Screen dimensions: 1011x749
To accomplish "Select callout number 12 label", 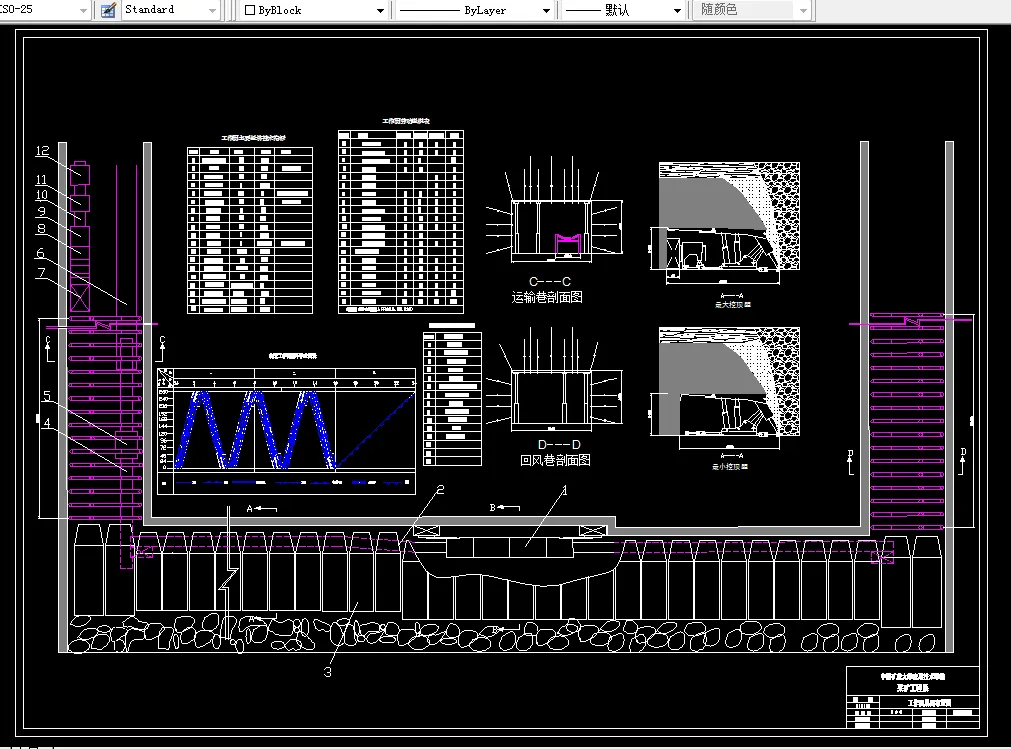I will (x=43, y=151).
